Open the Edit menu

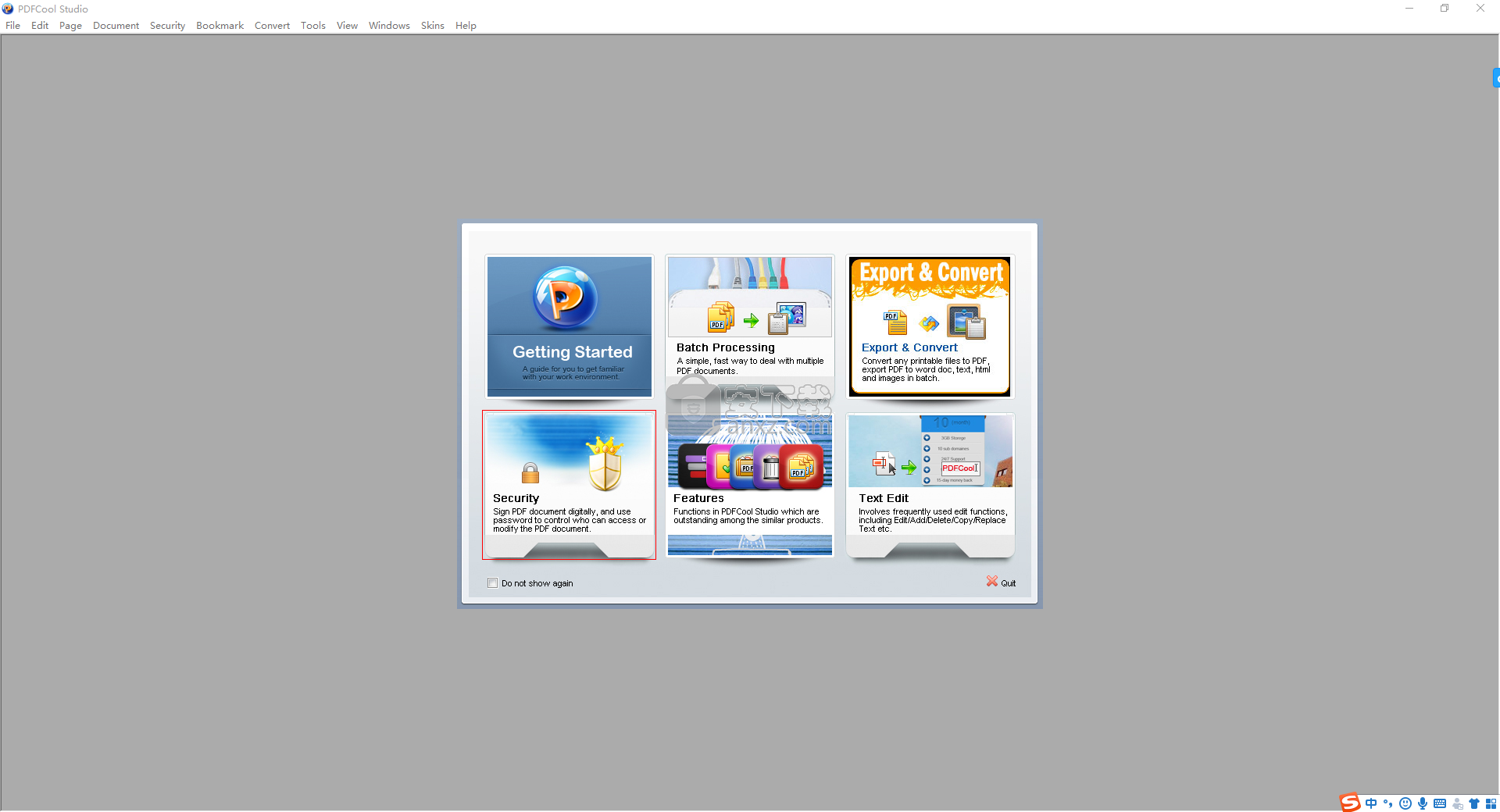coord(40,26)
